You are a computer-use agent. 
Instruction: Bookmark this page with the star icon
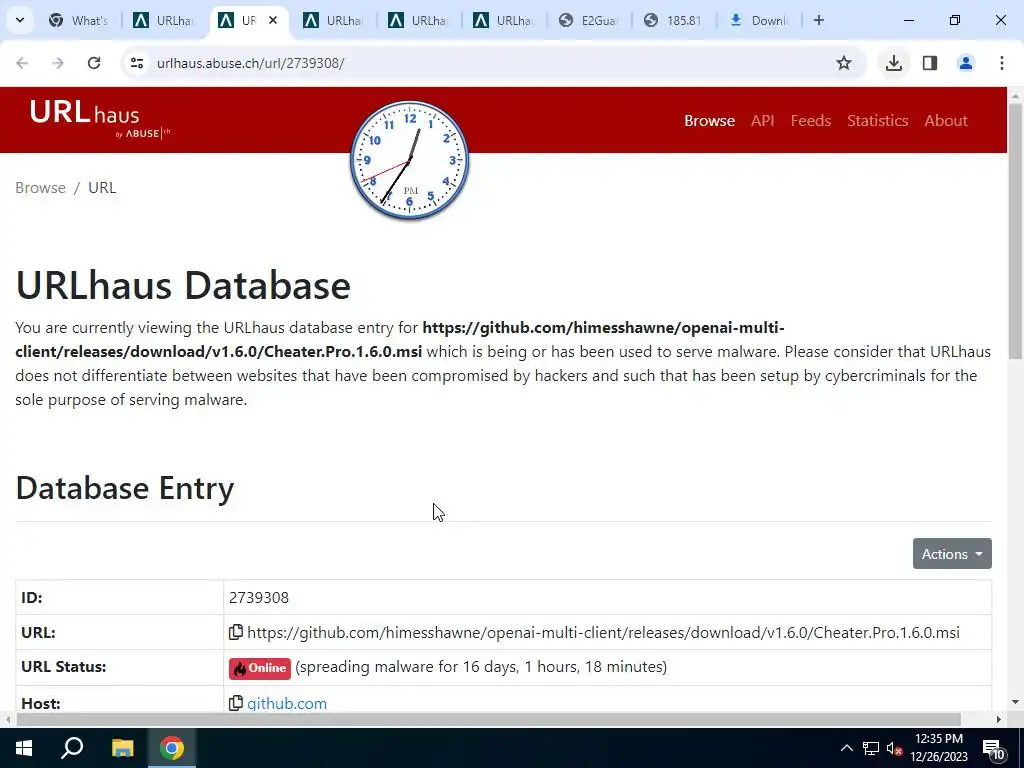click(844, 63)
